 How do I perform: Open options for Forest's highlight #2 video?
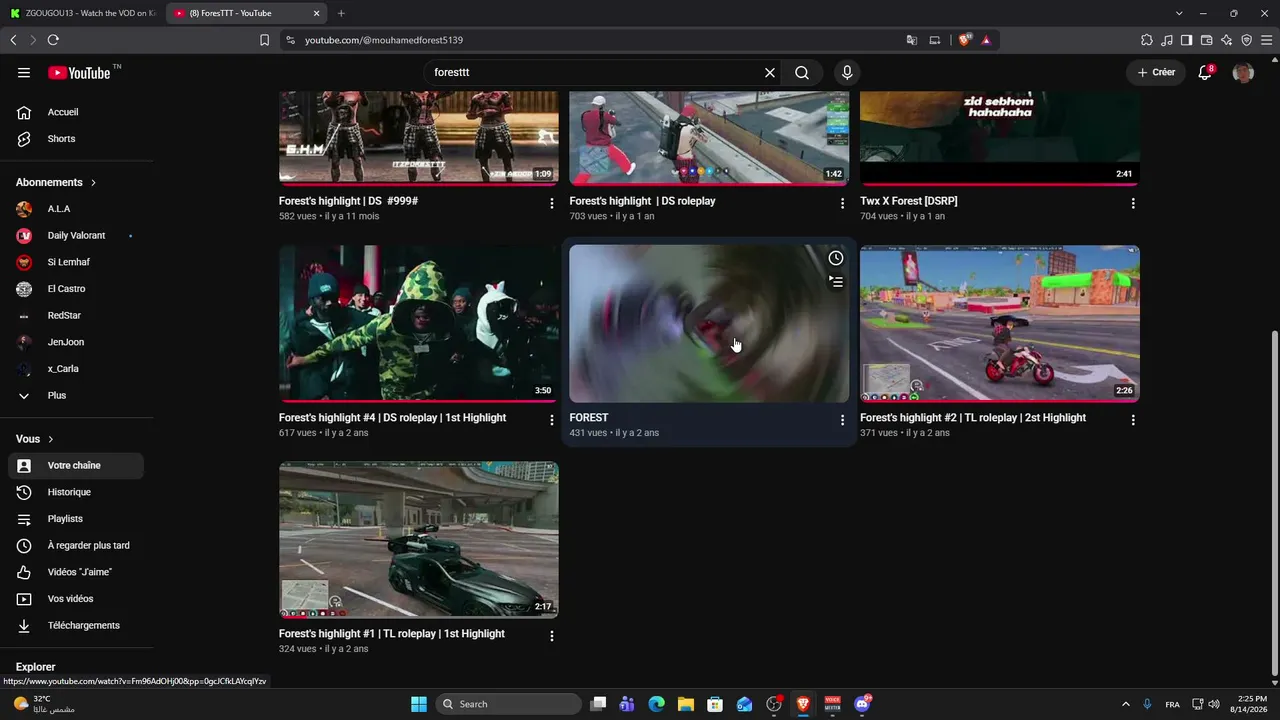coord(1133,421)
